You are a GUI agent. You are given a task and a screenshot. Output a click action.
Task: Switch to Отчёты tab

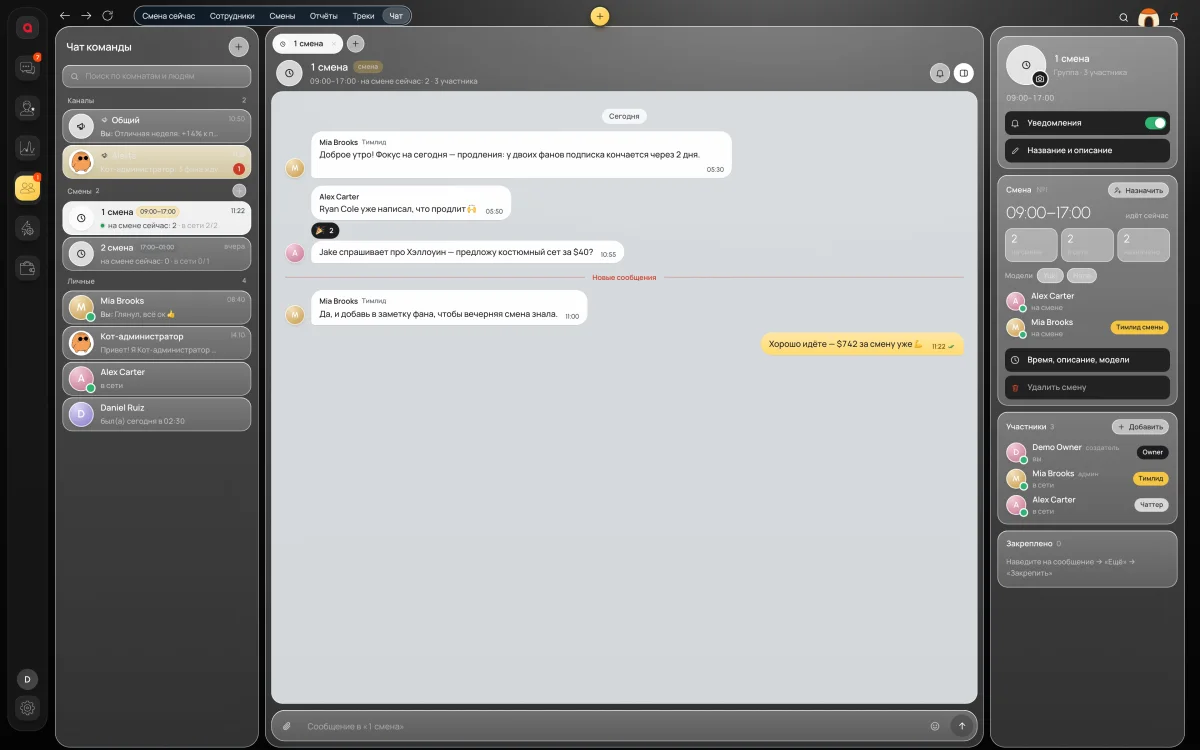324,16
